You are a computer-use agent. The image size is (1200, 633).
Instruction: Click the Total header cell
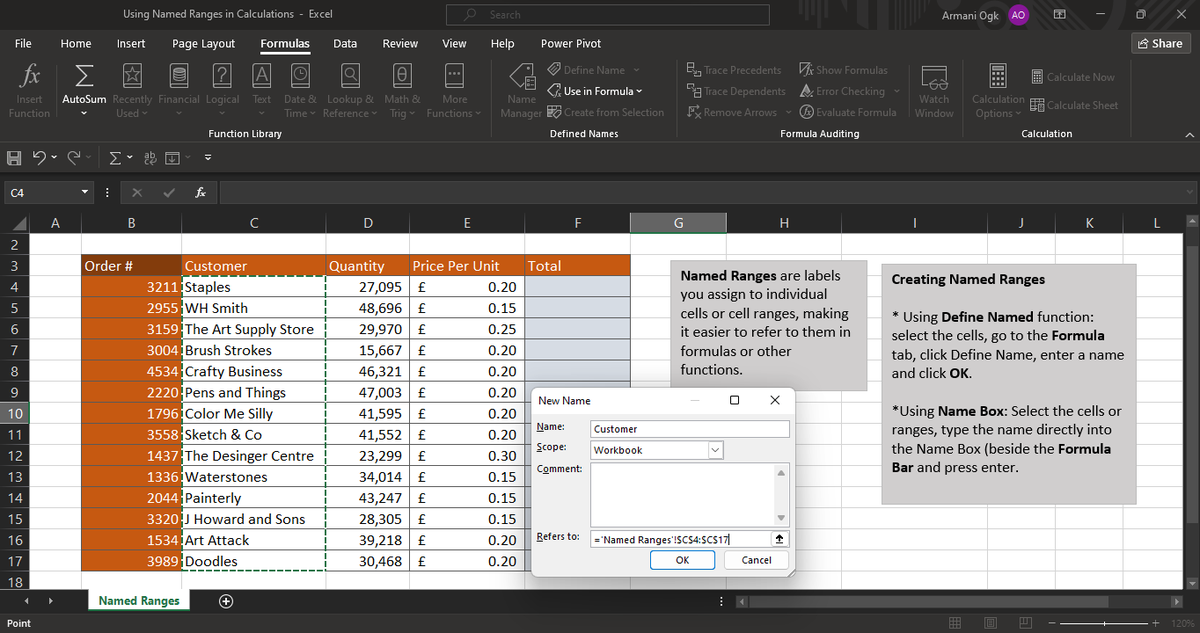577,266
